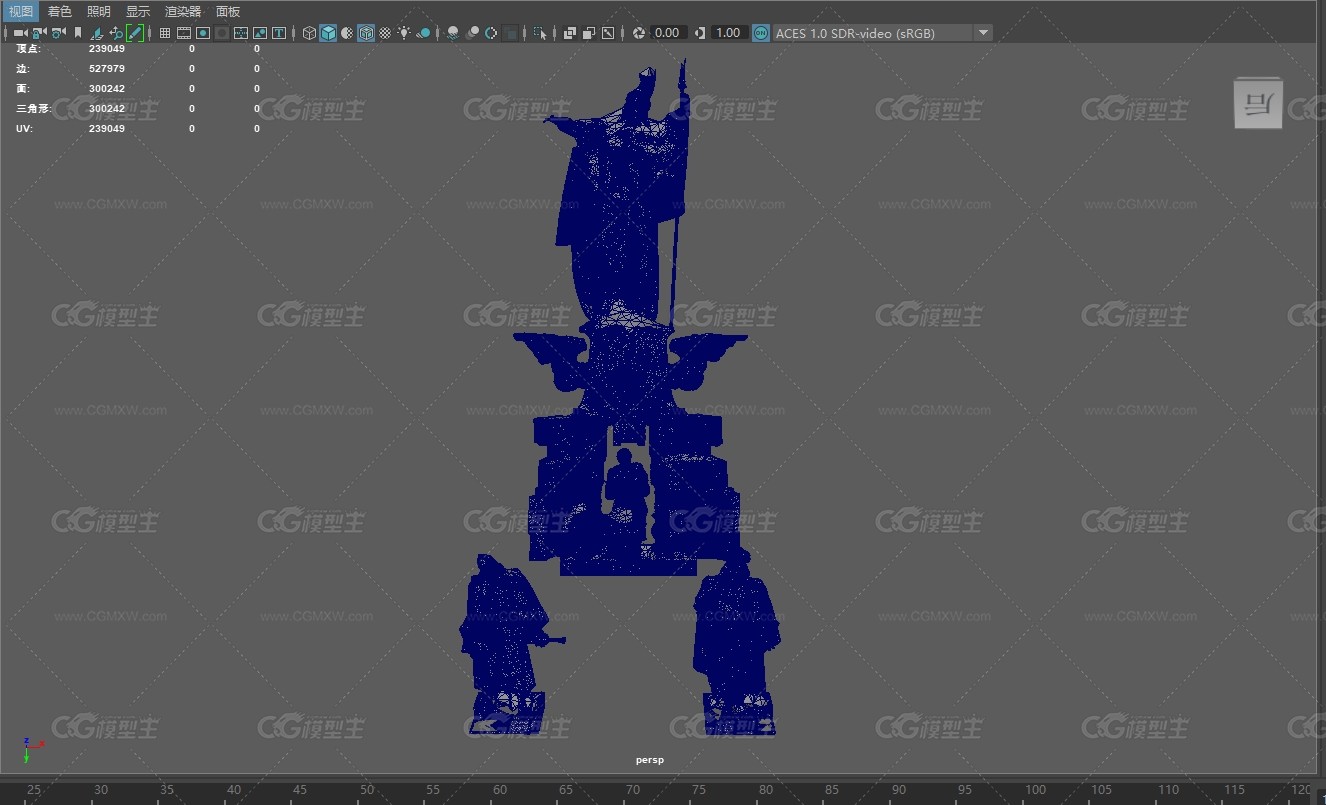Screen dimensions: 1326x805
Task: Toggle the Resolution Gate icon
Action: point(203,33)
